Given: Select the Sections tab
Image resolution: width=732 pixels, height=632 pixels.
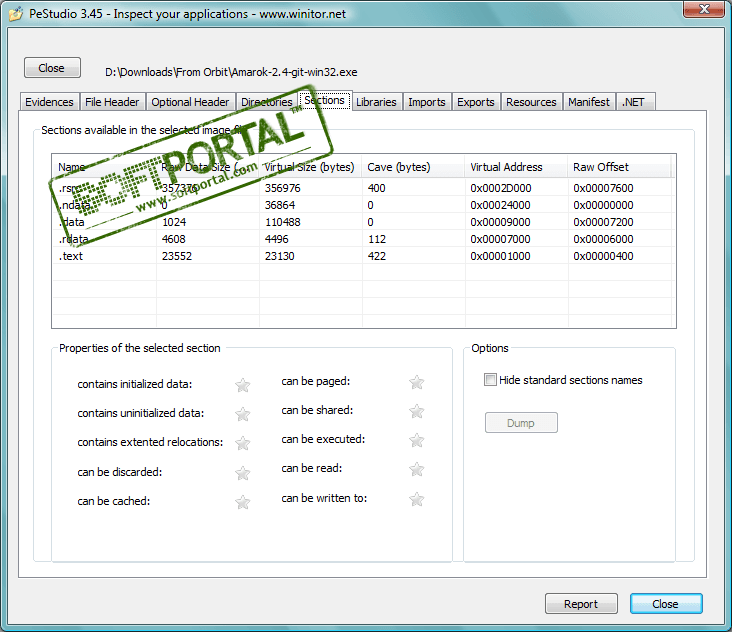Looking at the screenshot, I should click(x=325, y=100).
